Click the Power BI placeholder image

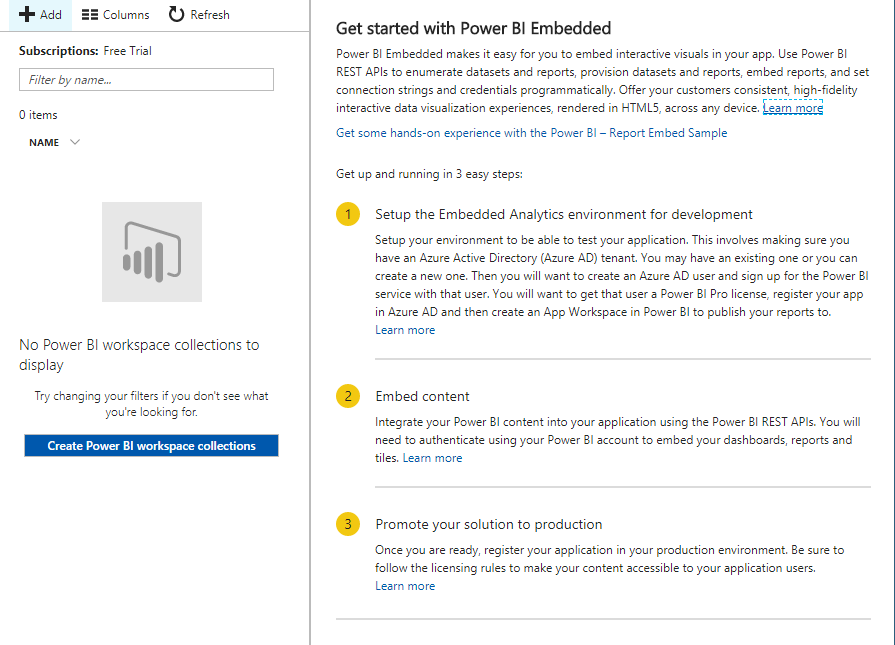(x=152, y=252)
